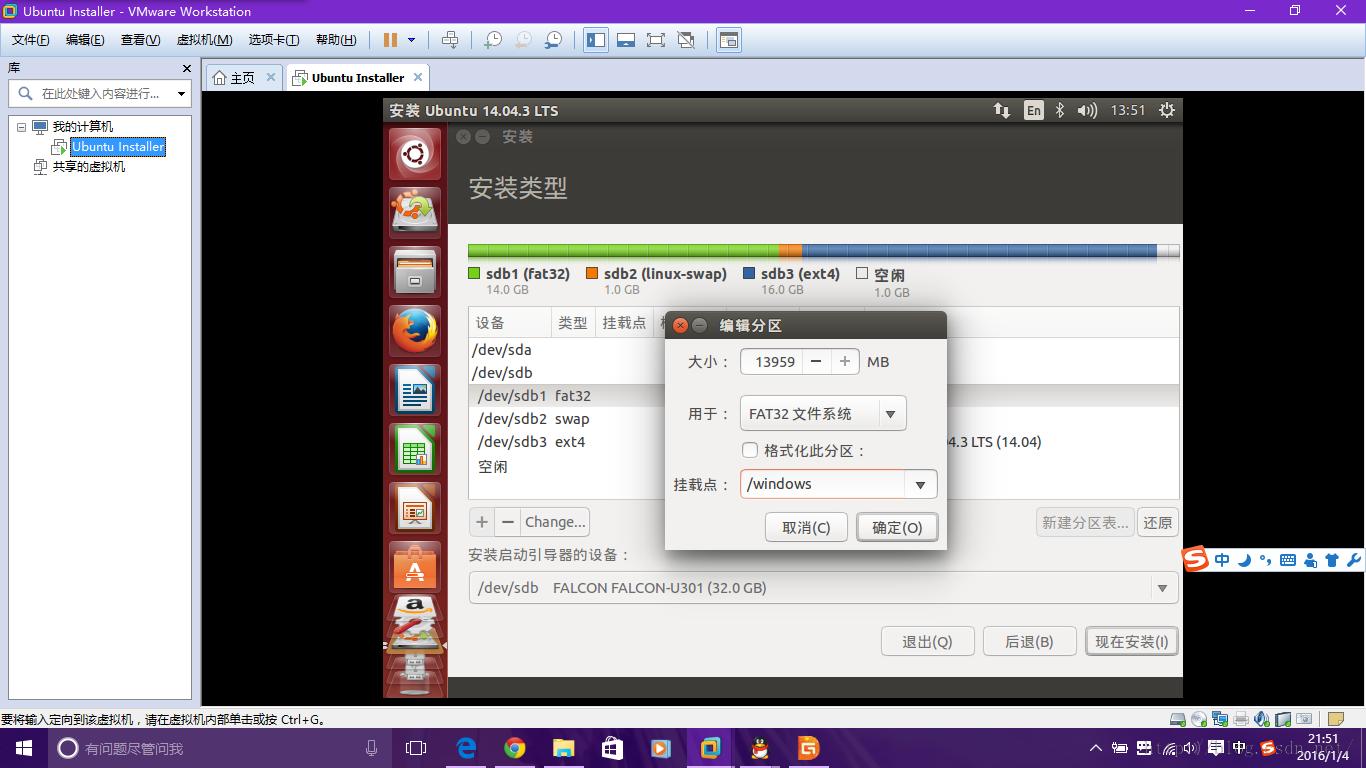Image resolution: width=1366 pixels, height=768 pixels.
Task: Open the 选项卡(T) menu
Action: point(273,40)
